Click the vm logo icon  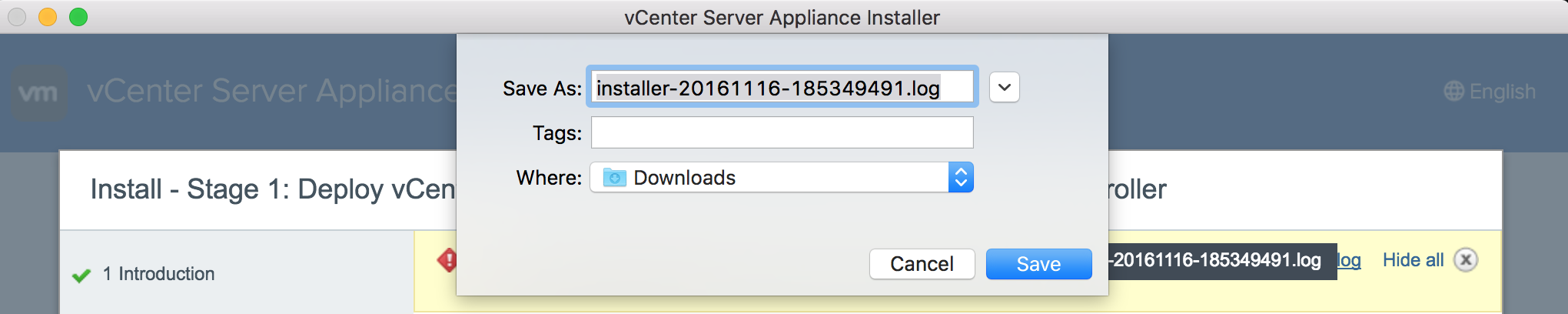(38, 92)
